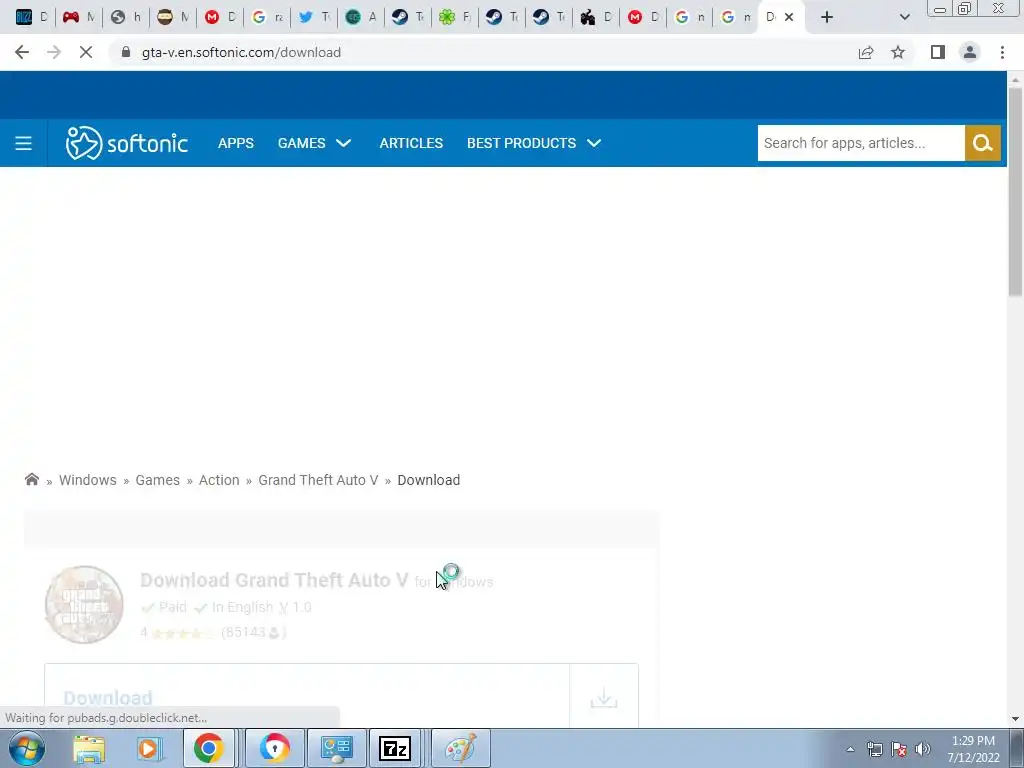This screenshot has width=1024, height=768.
Task: Bookmark this page with the star icon
Action: [898, 52]
